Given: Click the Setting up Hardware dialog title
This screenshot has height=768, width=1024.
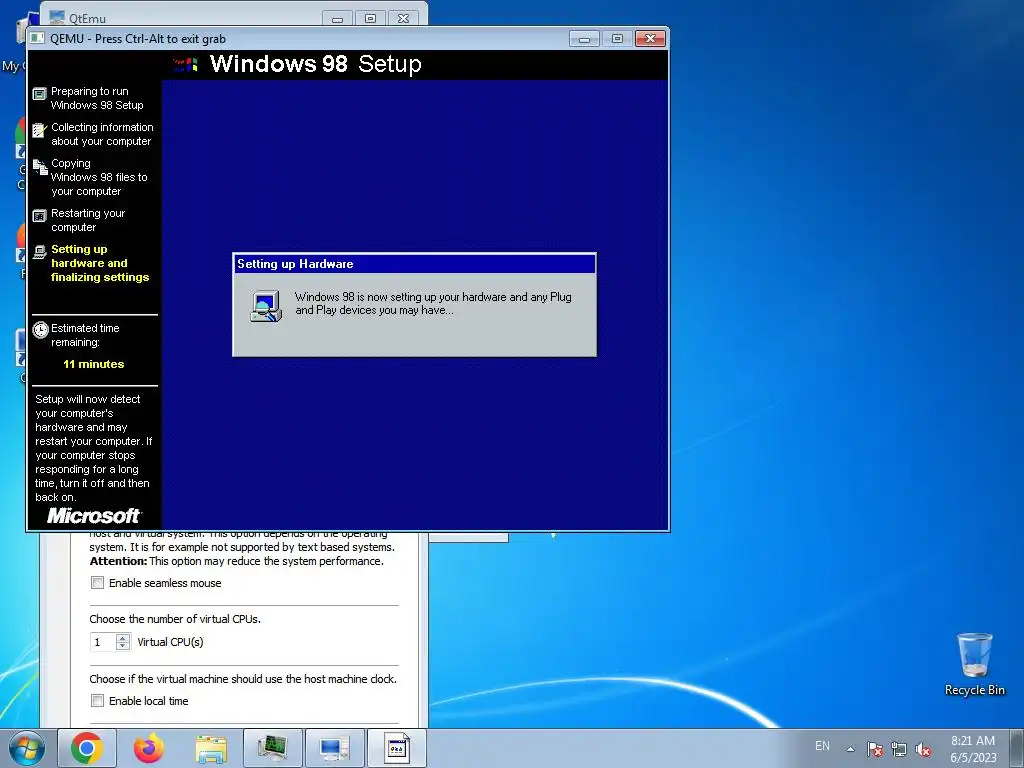Looking at the screenshot, I should click(295, 264).
